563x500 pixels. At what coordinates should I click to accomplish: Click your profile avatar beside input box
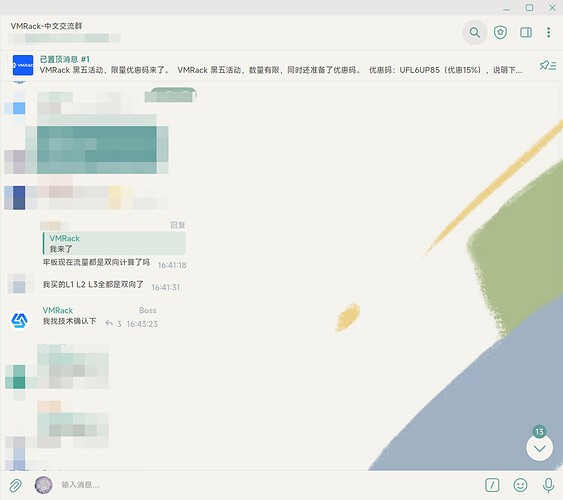tap(43, 485)
